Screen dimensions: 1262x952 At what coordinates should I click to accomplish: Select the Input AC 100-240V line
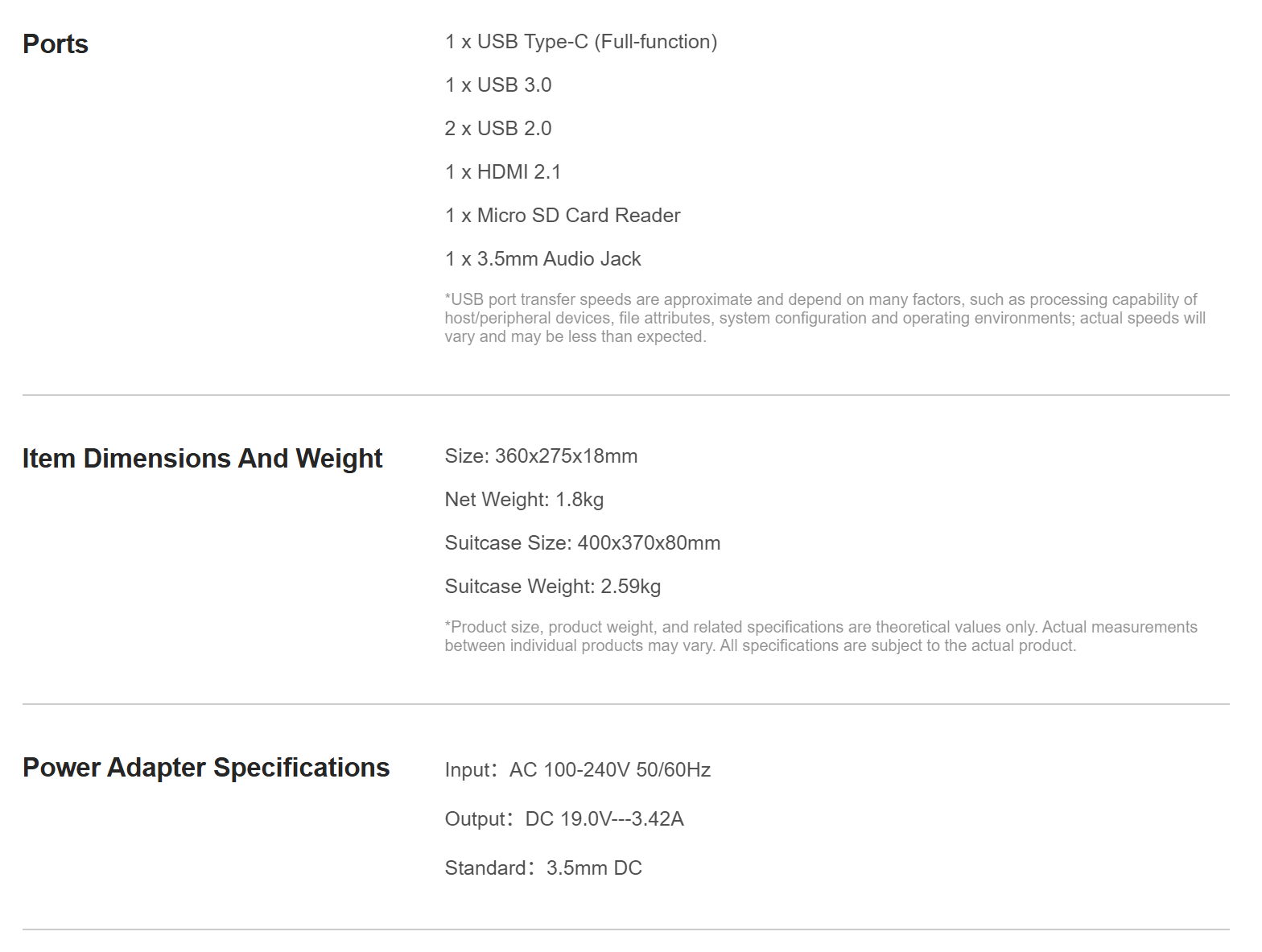pyautogui.click(x=577, y=770)
